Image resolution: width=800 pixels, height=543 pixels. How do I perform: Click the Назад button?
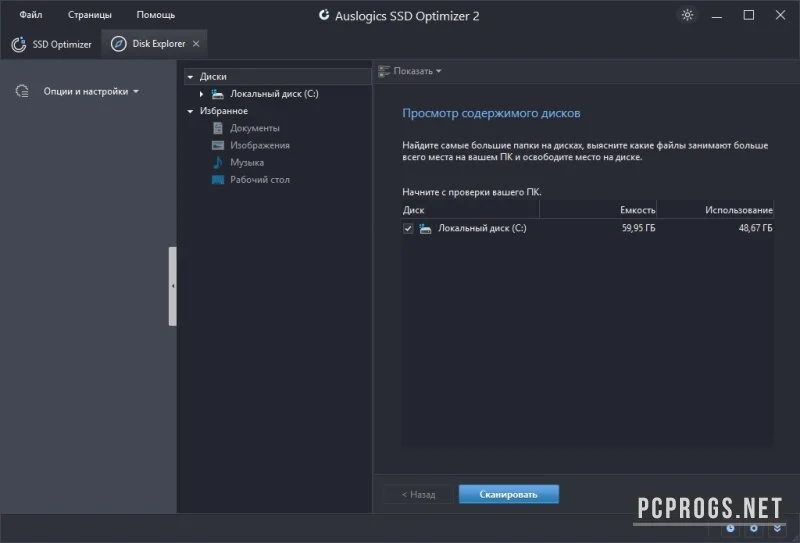pyautogui.click(x=418, y=494)
